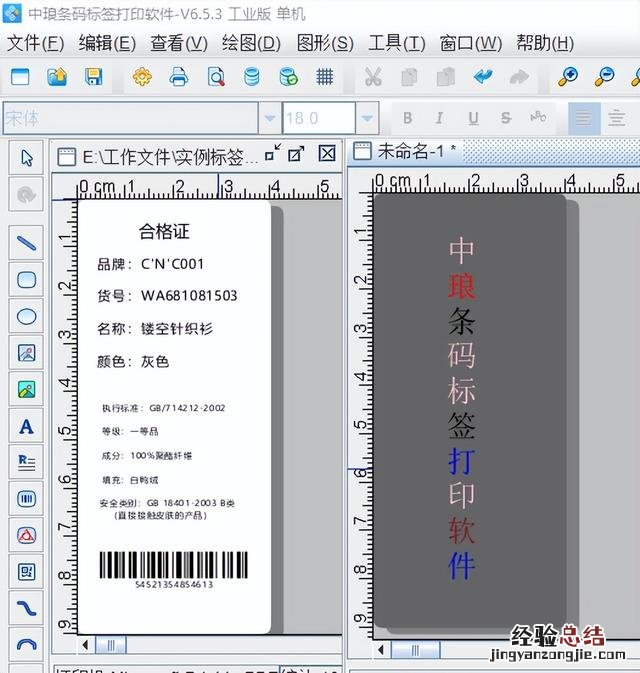This screenshot has width=640, height=673.
Task: Open the 绘图(D) menu
Action: coord(251,43)
